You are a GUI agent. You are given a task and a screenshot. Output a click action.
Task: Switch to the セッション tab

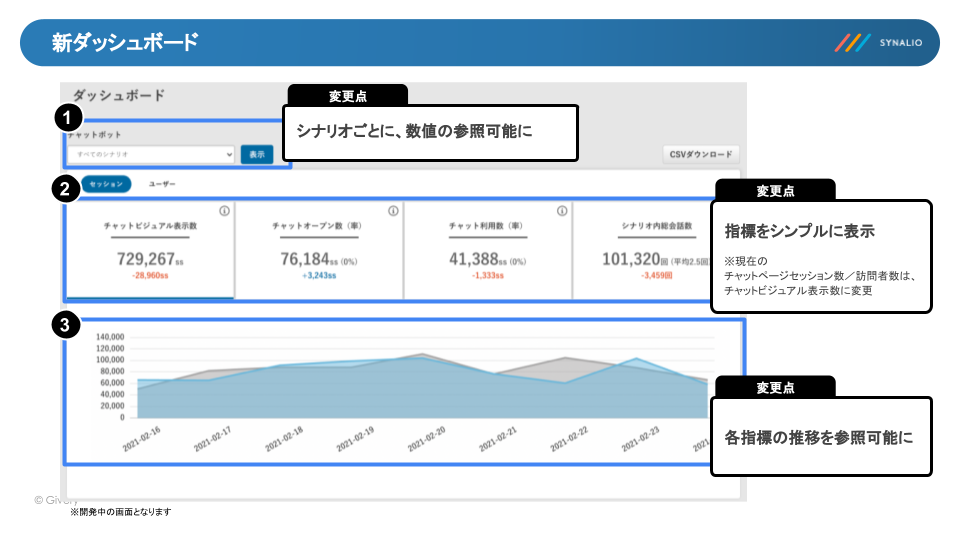[106, 184]
